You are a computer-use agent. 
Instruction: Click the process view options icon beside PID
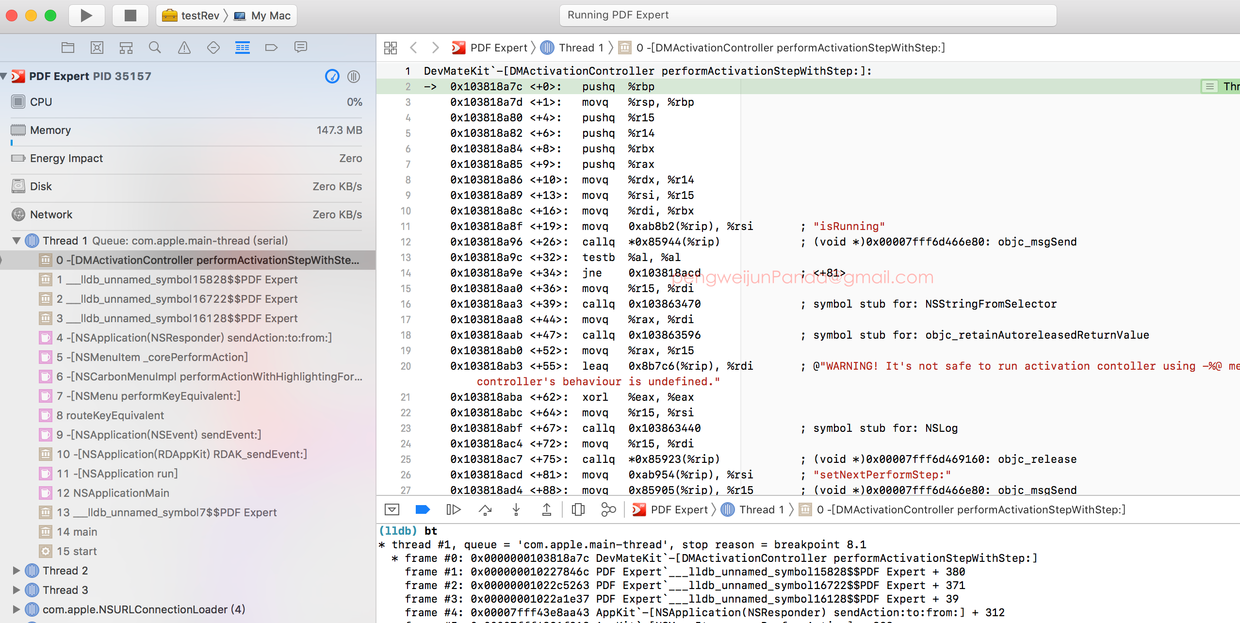tap(354, 76)
